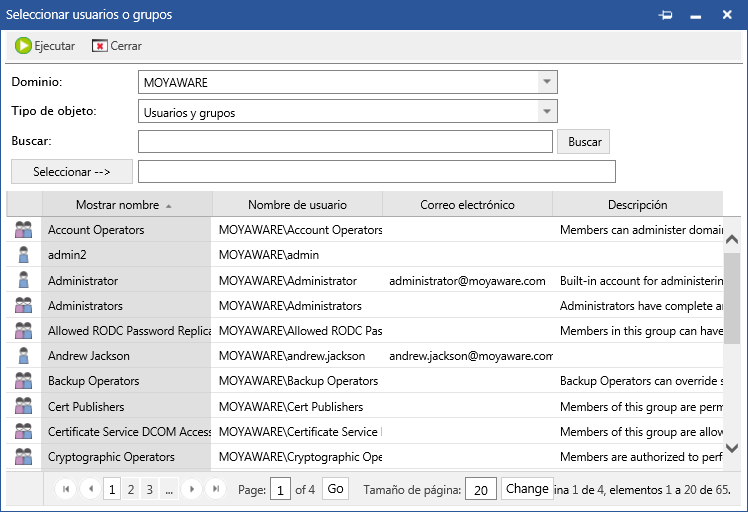
Task: Click the group icon for Administrators
Action: [x=23, y=305]
